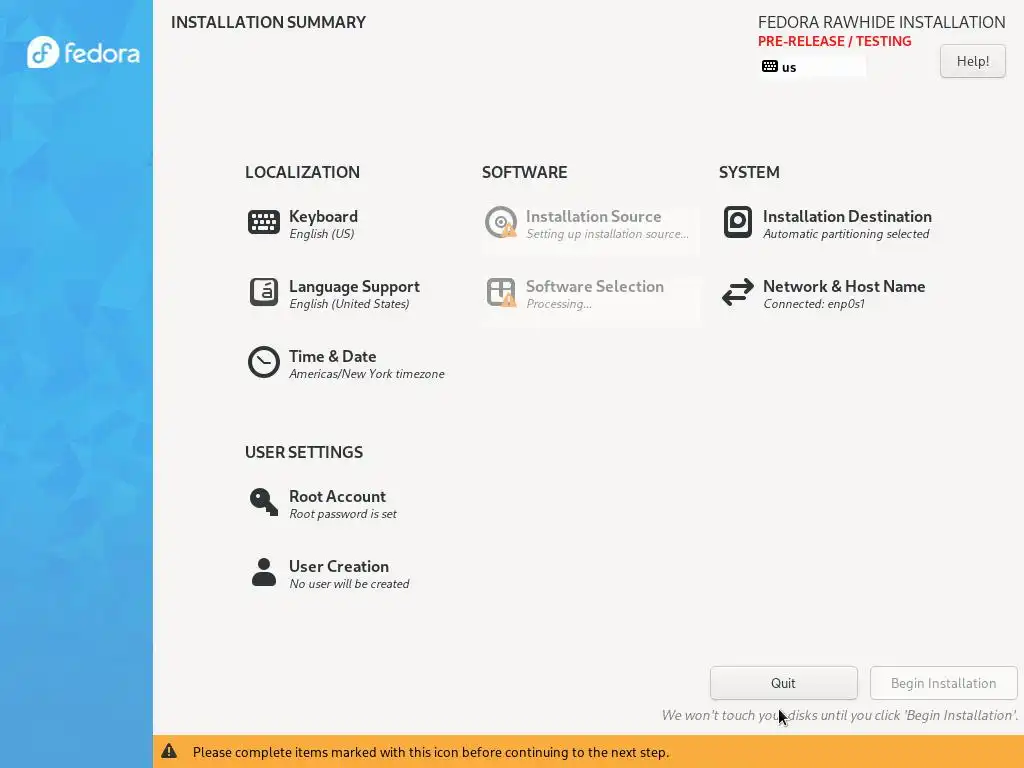This screenshot has height=768, width=1024.
Task: Click 'Connected: enp0s1' status text
Action: (814, 304)
